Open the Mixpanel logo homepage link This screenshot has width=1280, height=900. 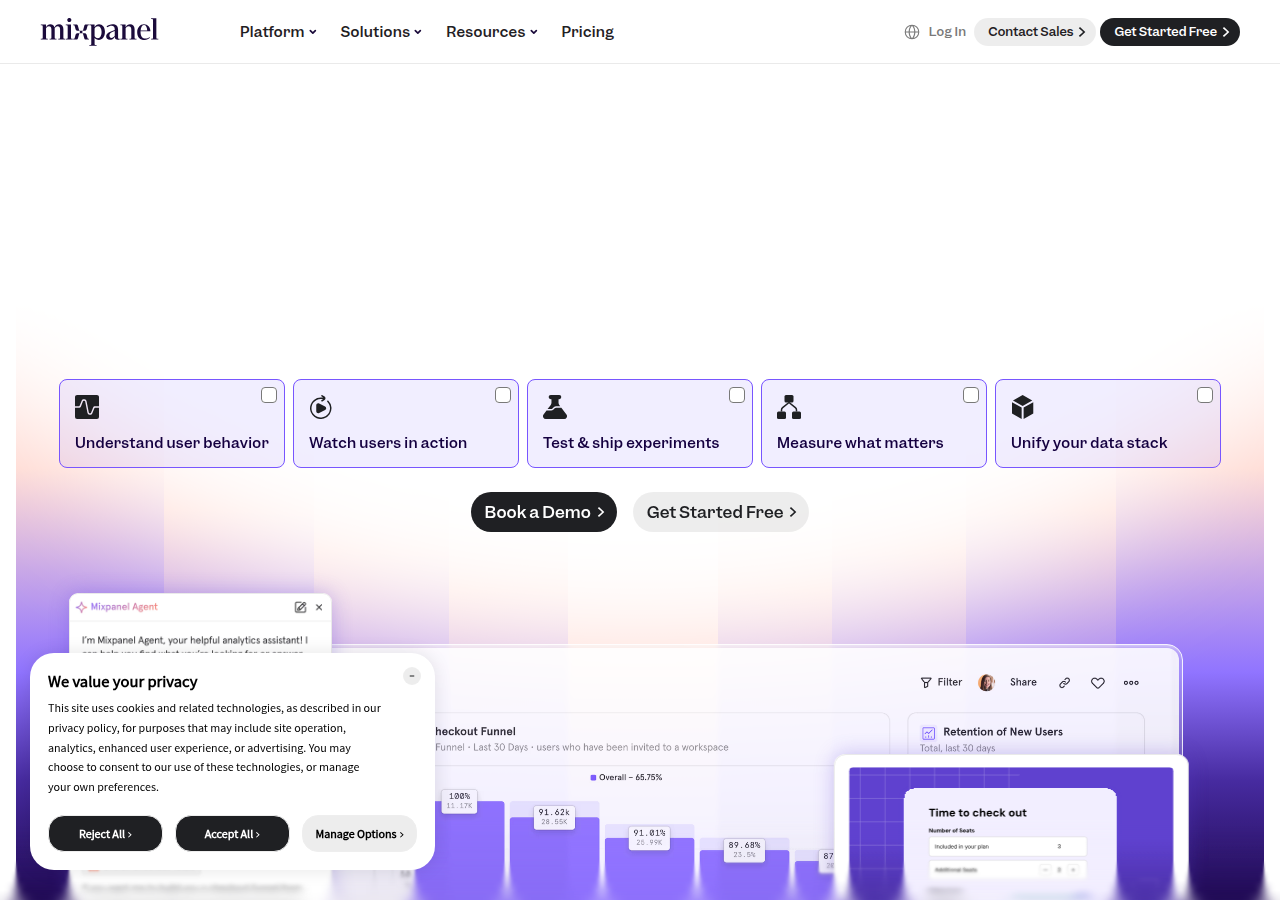pos(99,31)
